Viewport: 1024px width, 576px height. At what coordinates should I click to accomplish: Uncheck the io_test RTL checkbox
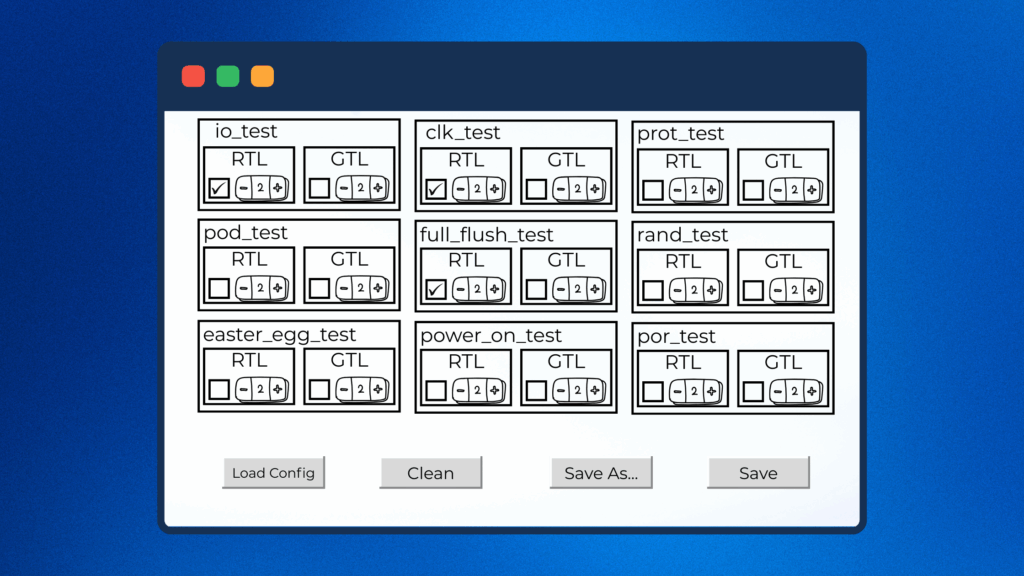pos(219,188)
